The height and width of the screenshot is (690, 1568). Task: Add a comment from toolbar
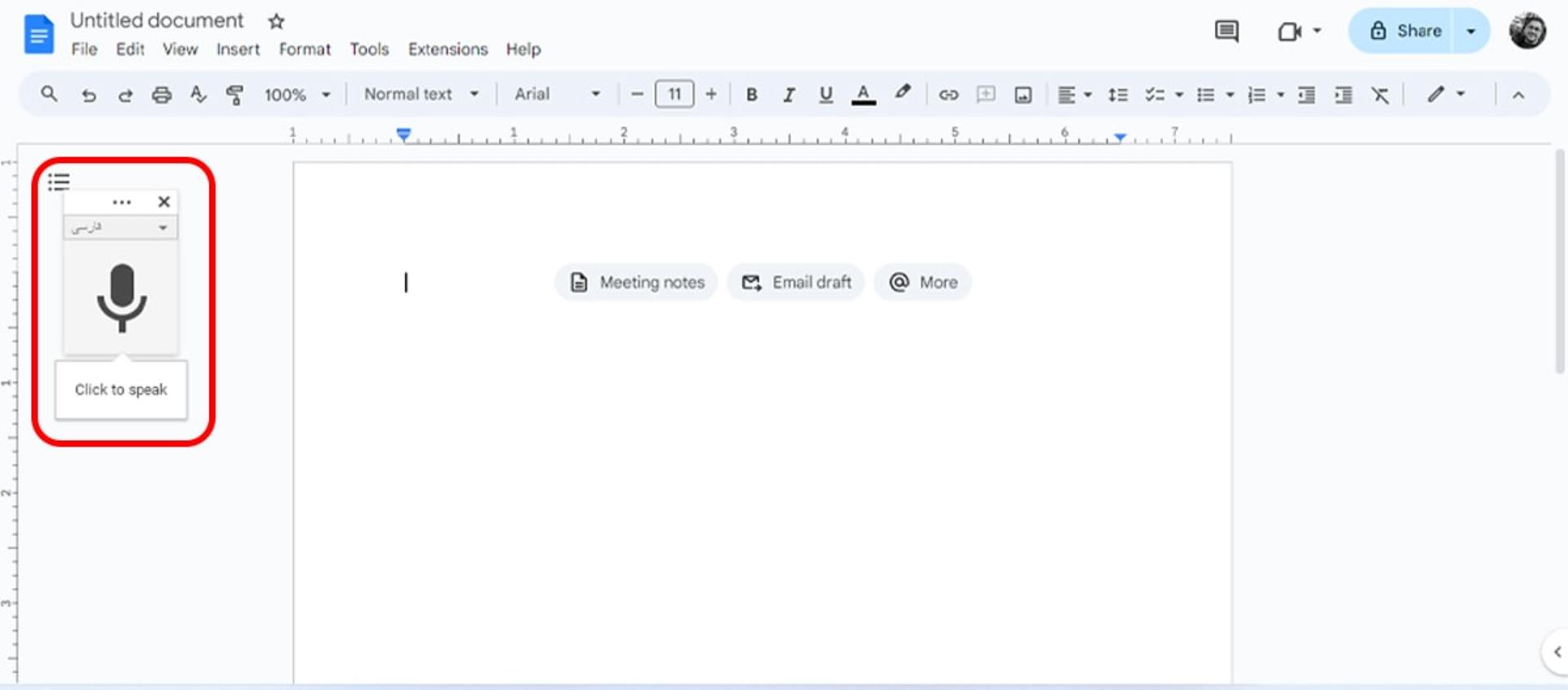coord(986,95)
